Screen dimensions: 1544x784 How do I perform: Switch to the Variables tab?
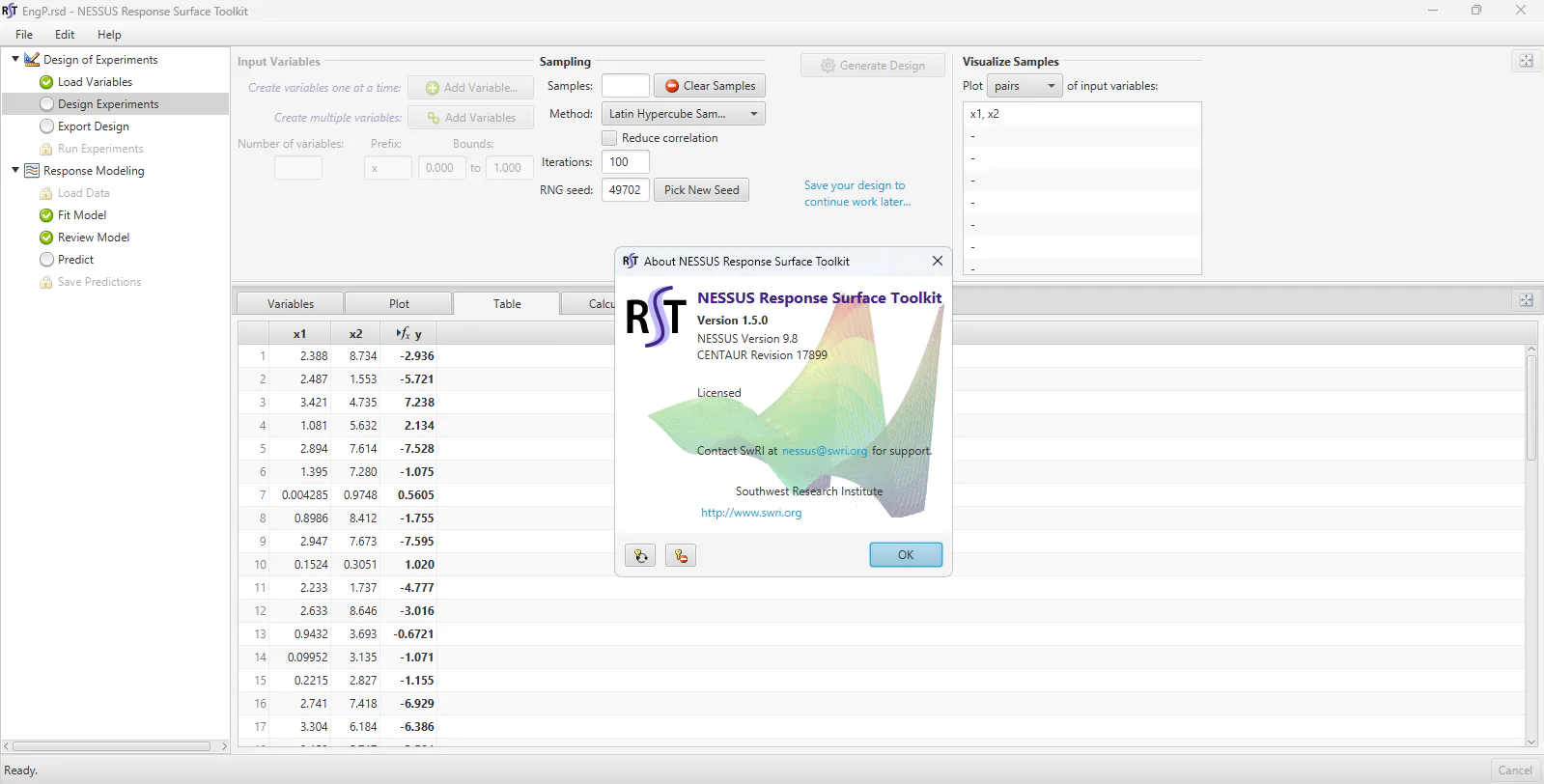291,304
